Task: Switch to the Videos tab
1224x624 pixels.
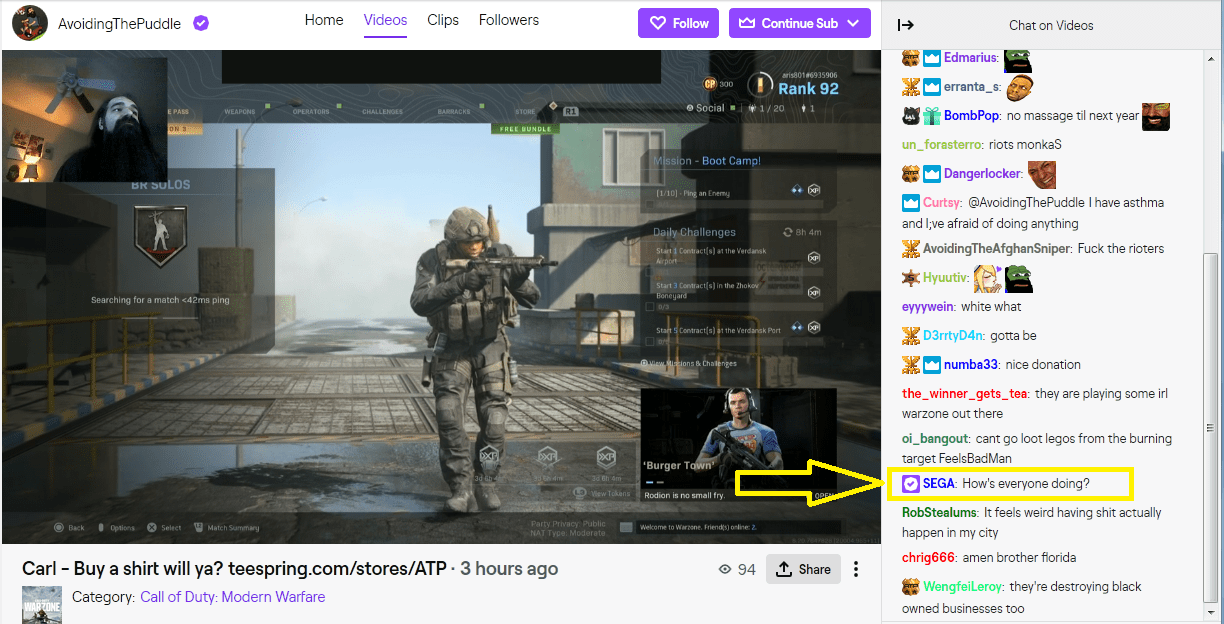Action: click(386, 20)
